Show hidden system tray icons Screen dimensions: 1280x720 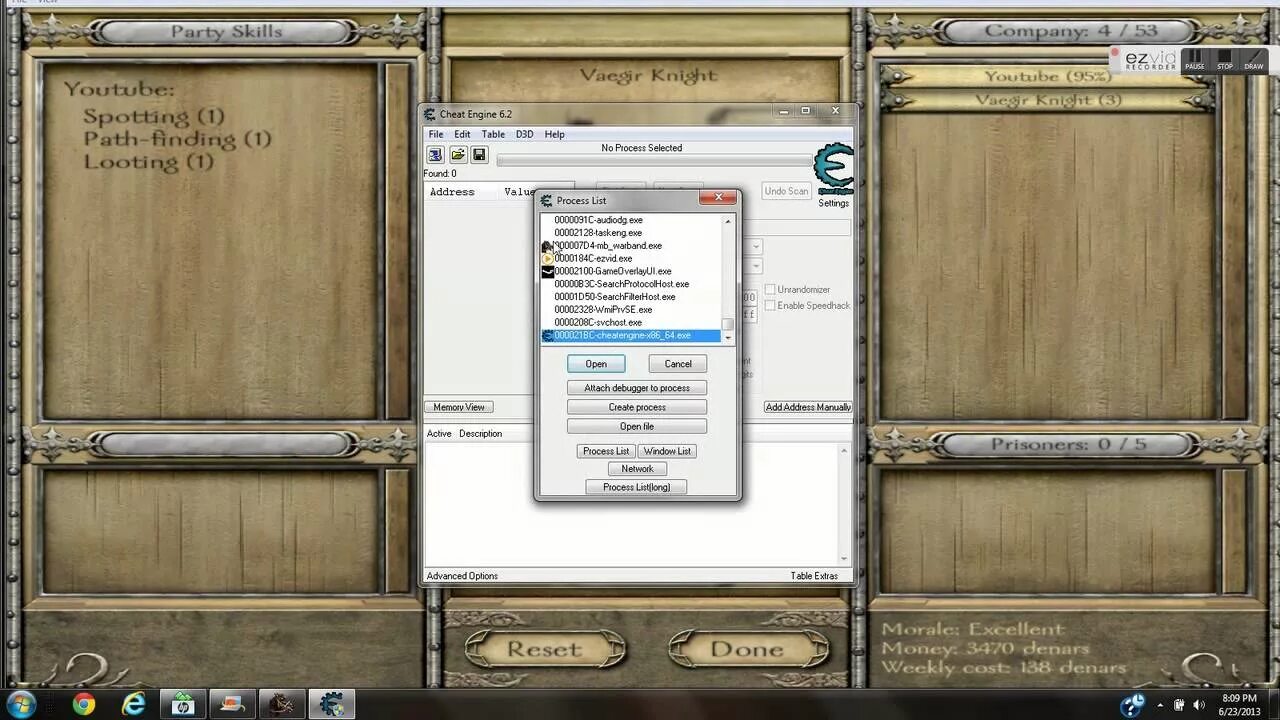pyautogui.click(x=1159, y=704)
